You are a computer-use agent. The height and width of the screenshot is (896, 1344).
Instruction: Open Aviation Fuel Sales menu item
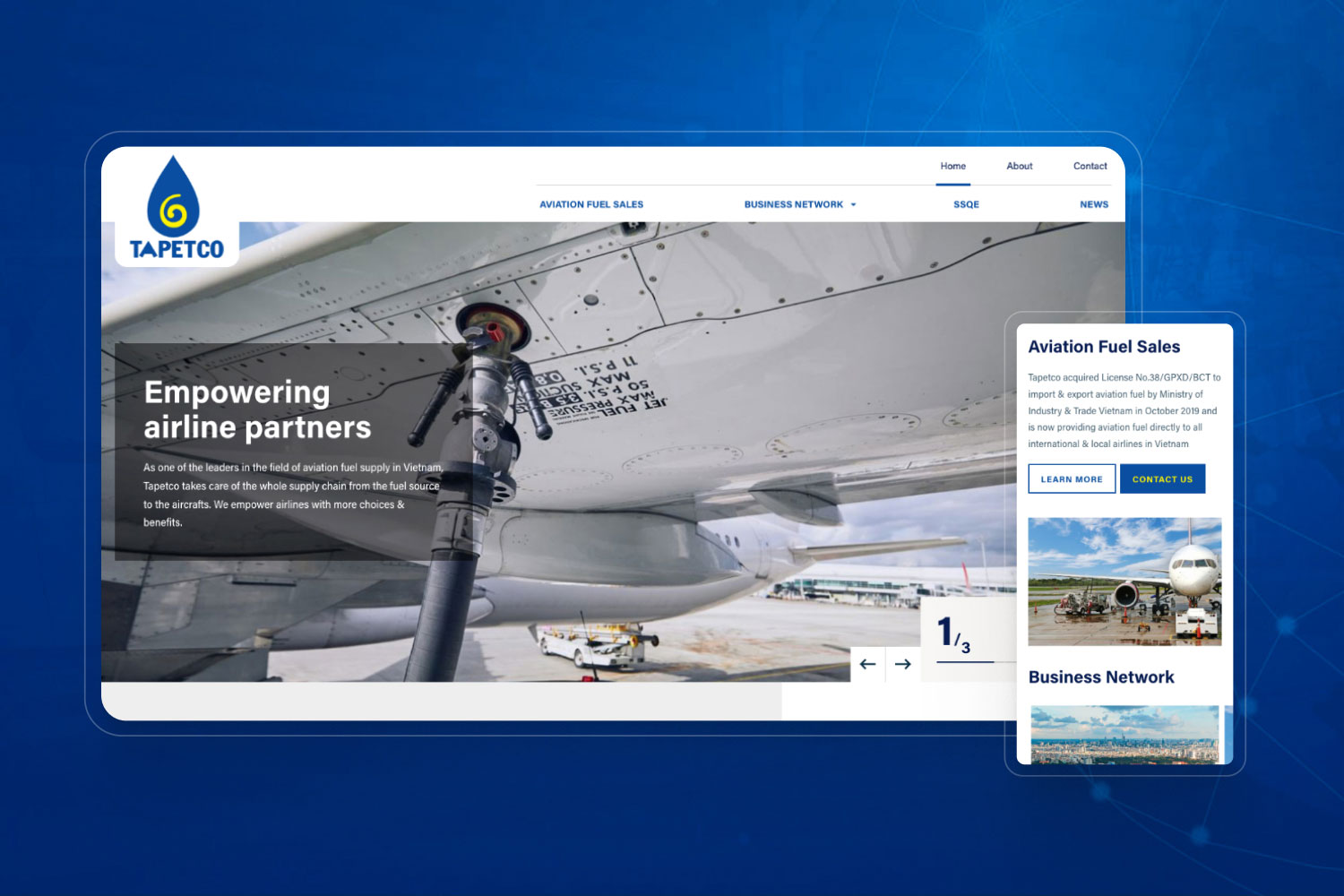click(591, 204)
